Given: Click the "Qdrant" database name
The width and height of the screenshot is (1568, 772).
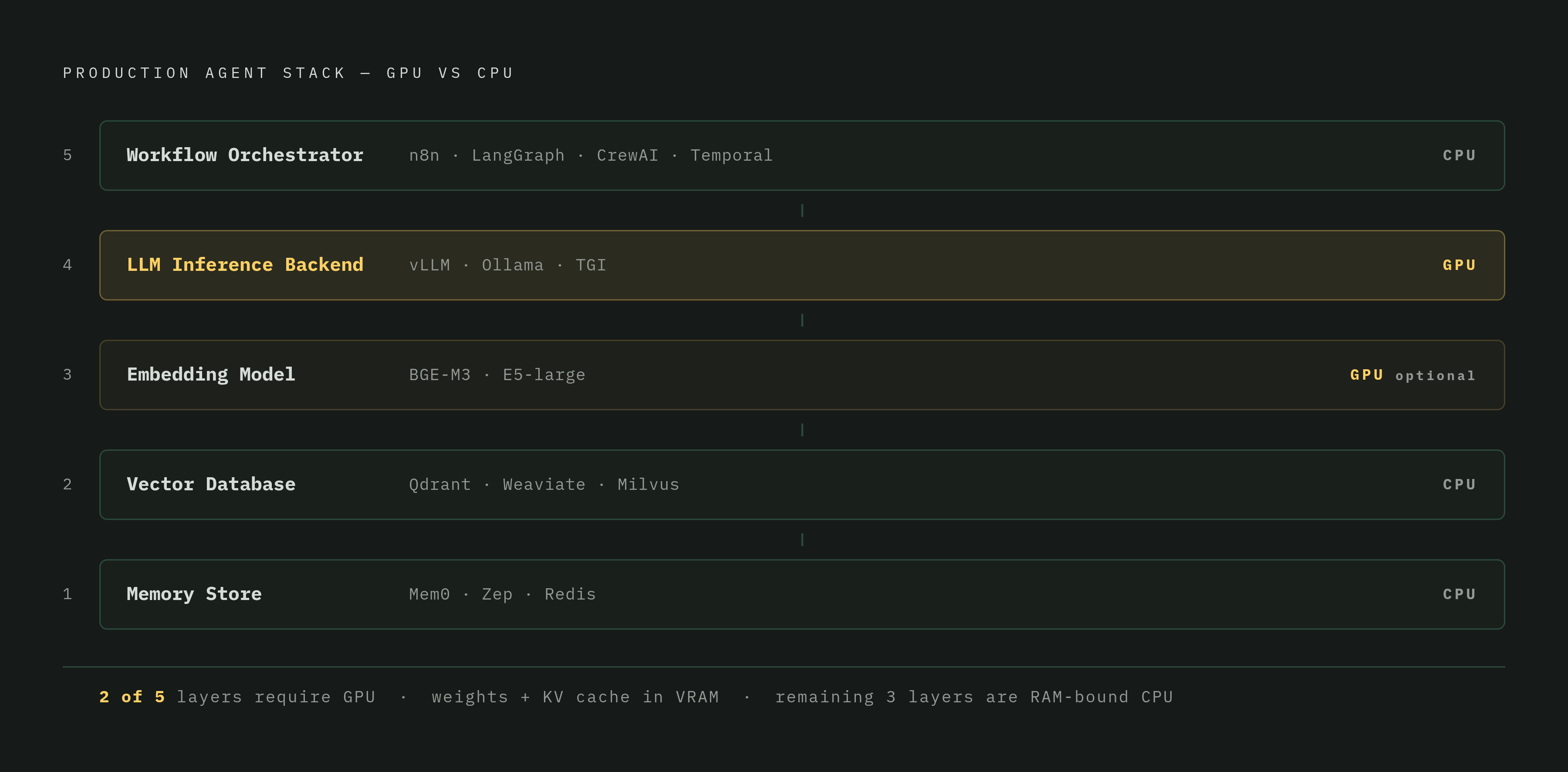Looking at the screenshot, I should [439, 485].
